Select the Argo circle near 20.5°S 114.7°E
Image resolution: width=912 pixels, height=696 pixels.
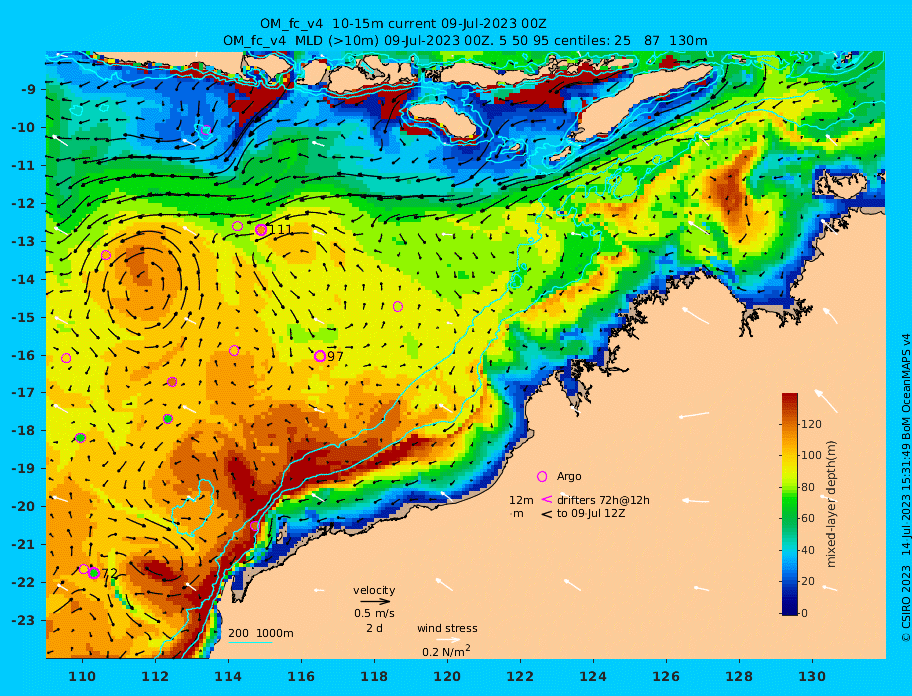254,526
